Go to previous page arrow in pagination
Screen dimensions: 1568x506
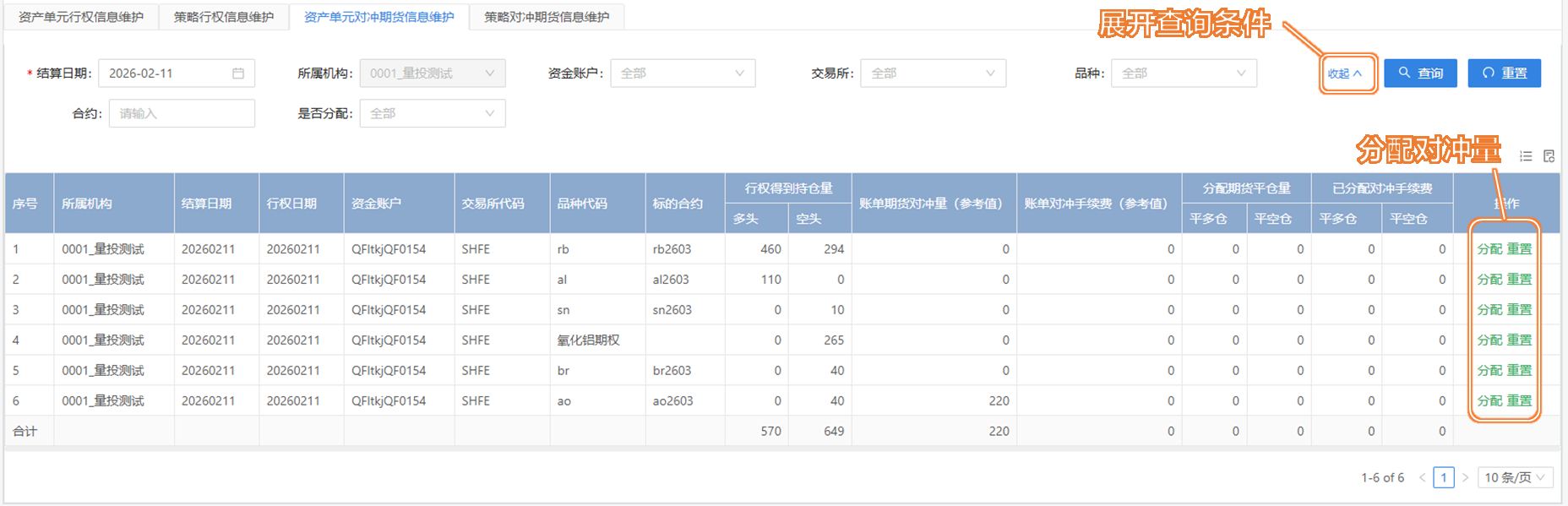click(1422, 477)
